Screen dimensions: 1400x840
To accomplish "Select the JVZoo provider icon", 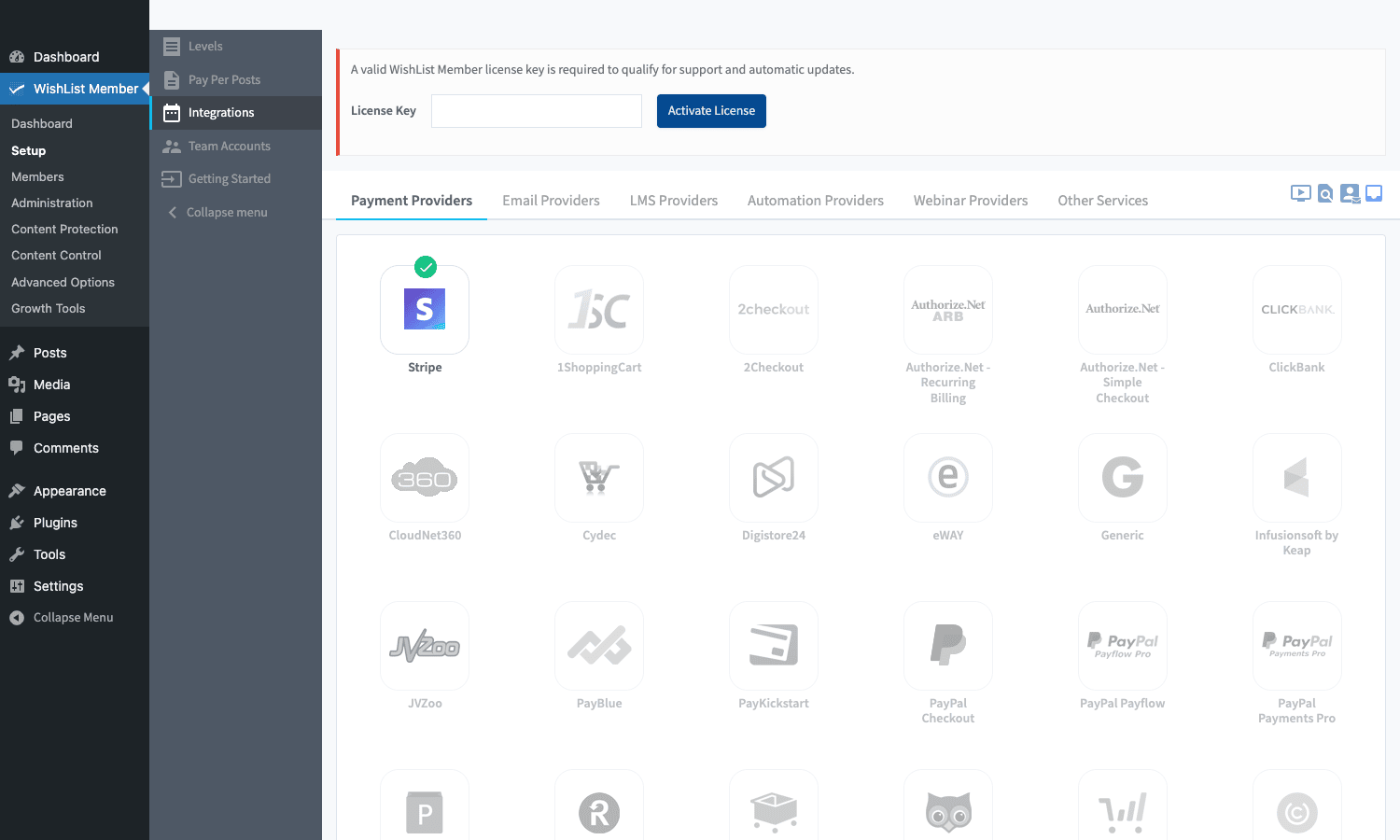I will tap(425, 646).
